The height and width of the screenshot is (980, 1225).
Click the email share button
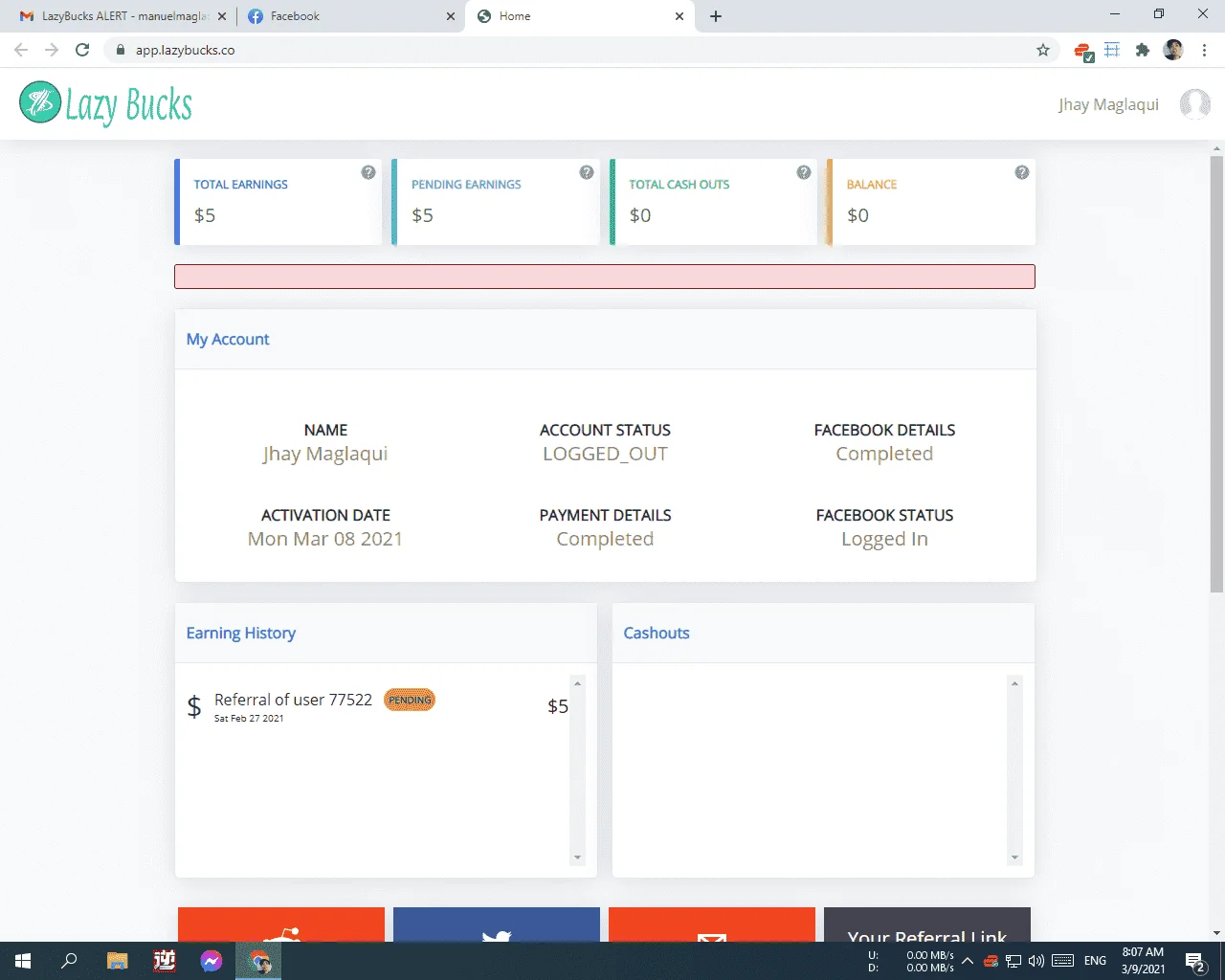[712, 924]
